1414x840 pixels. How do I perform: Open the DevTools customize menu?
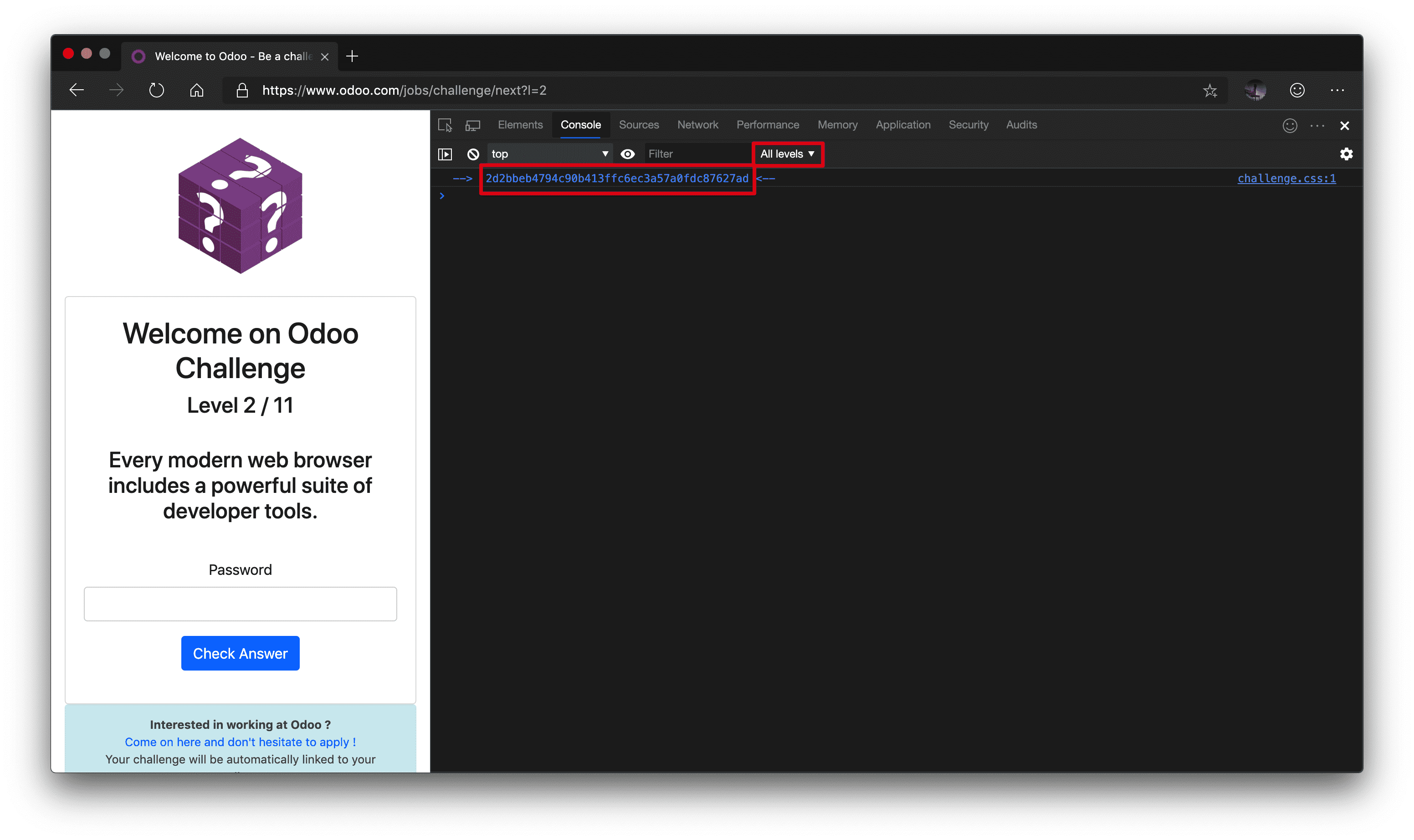1317,126
